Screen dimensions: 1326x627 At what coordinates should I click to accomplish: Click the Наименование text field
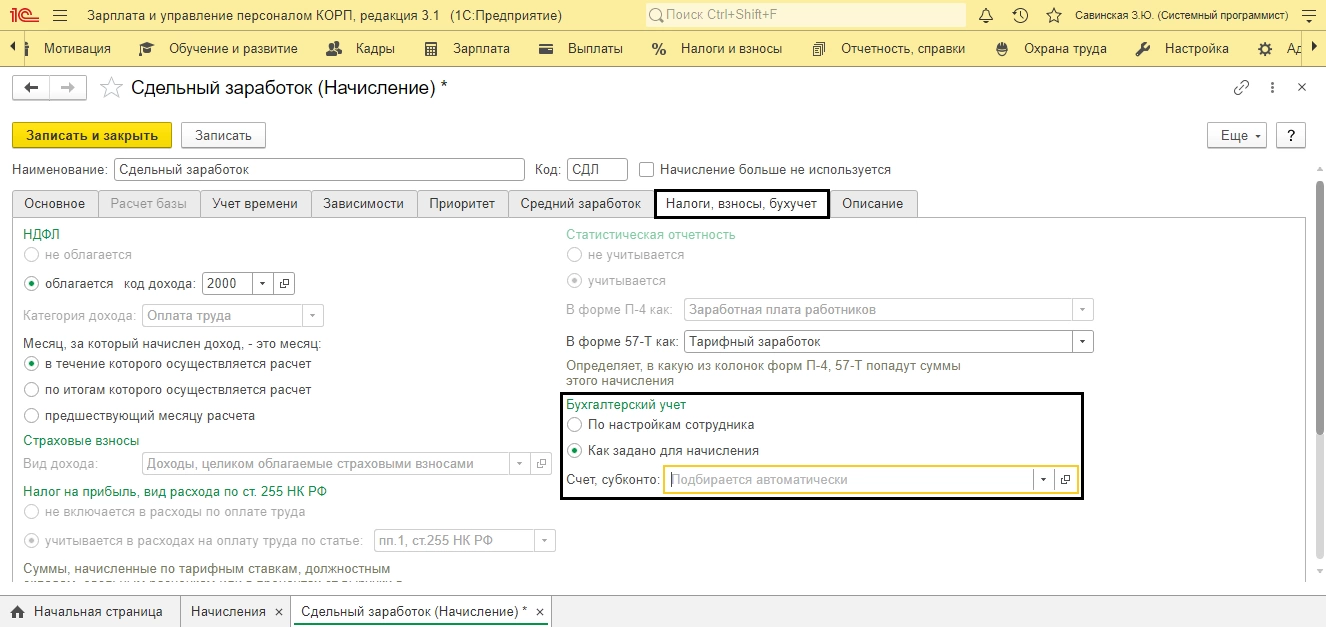pos(319,170)
